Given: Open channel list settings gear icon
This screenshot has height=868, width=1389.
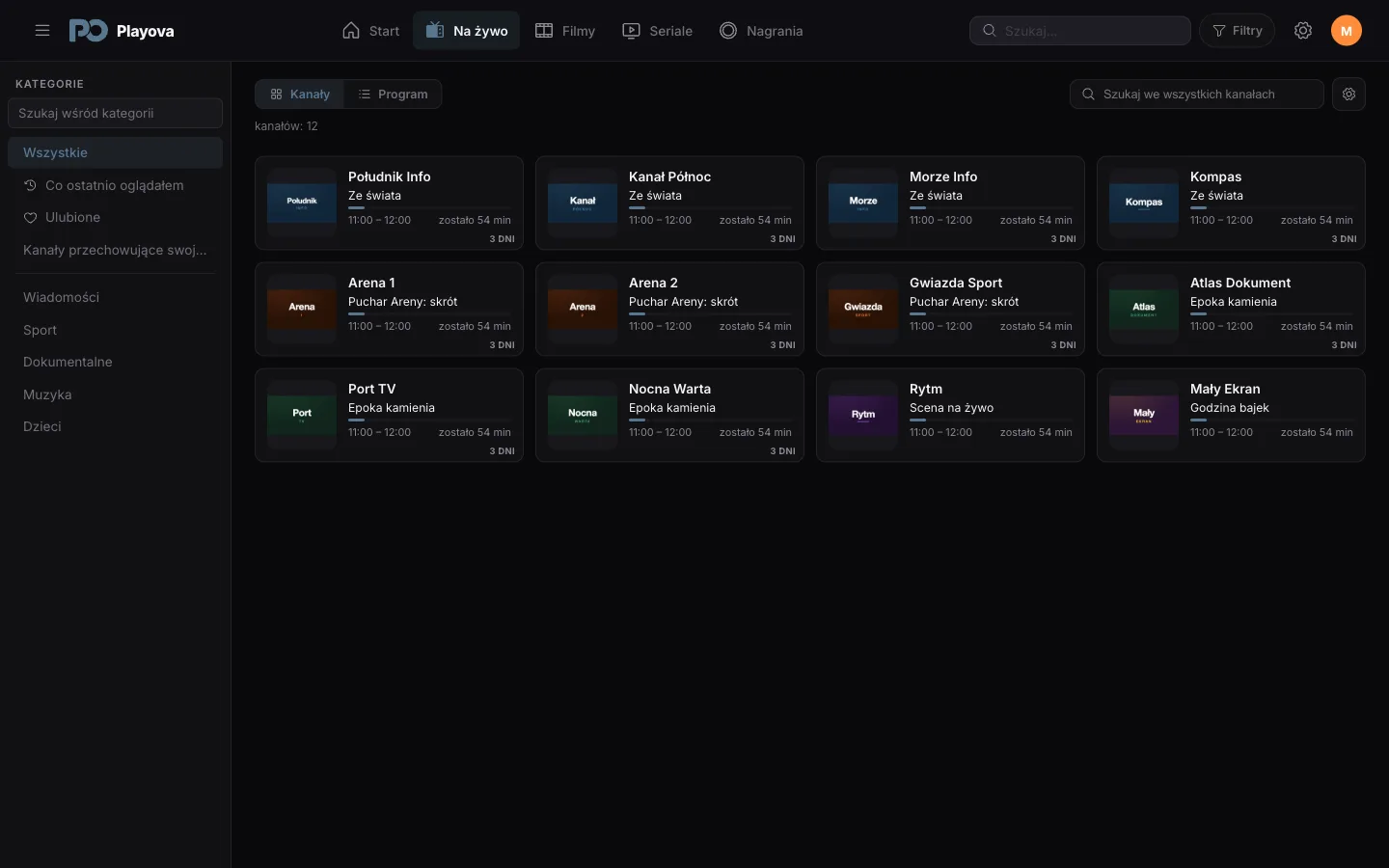Looking at the screenshot, I should (x=1348, y=94).
